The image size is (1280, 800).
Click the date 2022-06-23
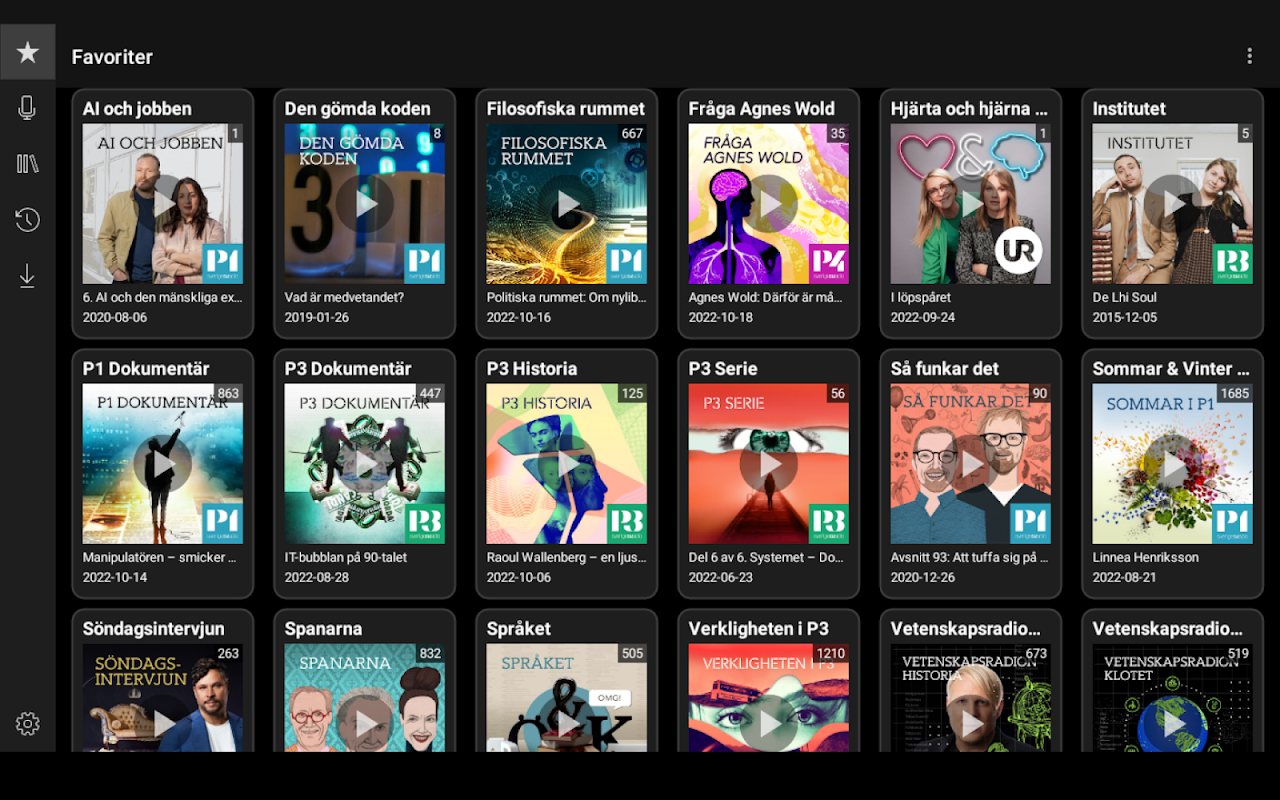(721, 577)
